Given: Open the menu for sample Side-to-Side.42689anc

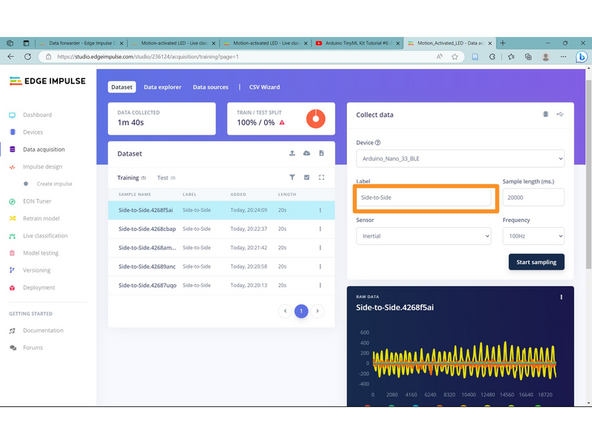Looking at the screenshot, I should tap(320, 267).
